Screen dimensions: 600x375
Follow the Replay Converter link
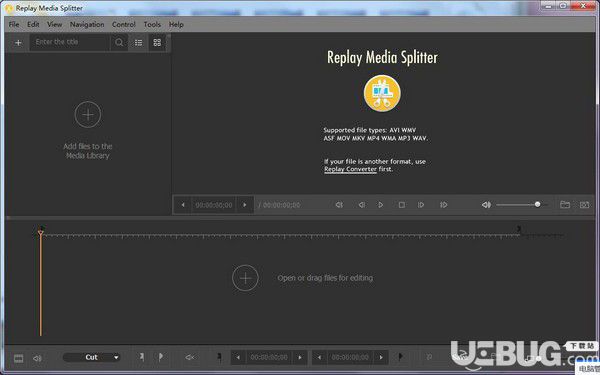pyautogui.click(x=350, y=169)
